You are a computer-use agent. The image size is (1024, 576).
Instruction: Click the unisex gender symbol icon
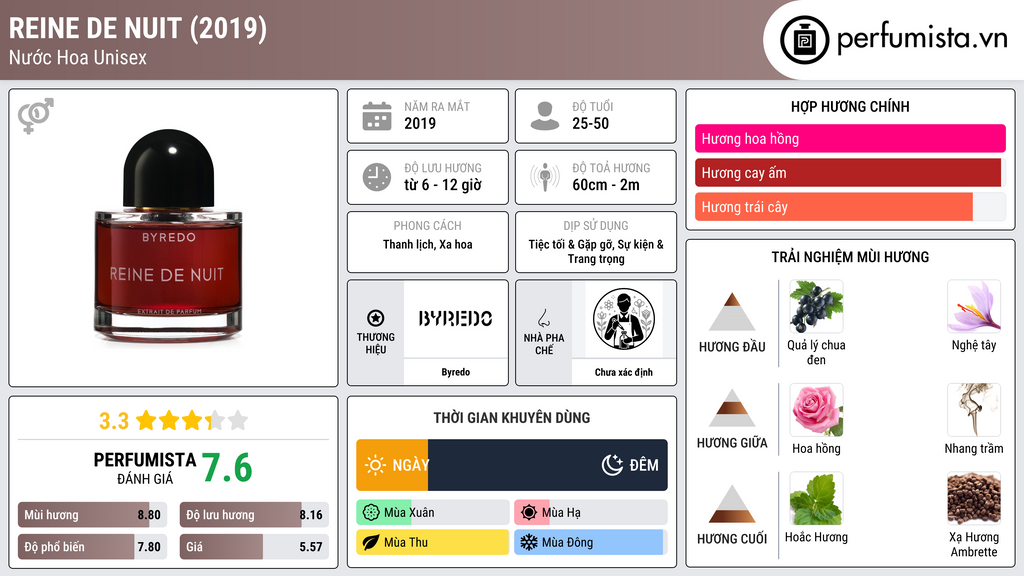(36, 116)
